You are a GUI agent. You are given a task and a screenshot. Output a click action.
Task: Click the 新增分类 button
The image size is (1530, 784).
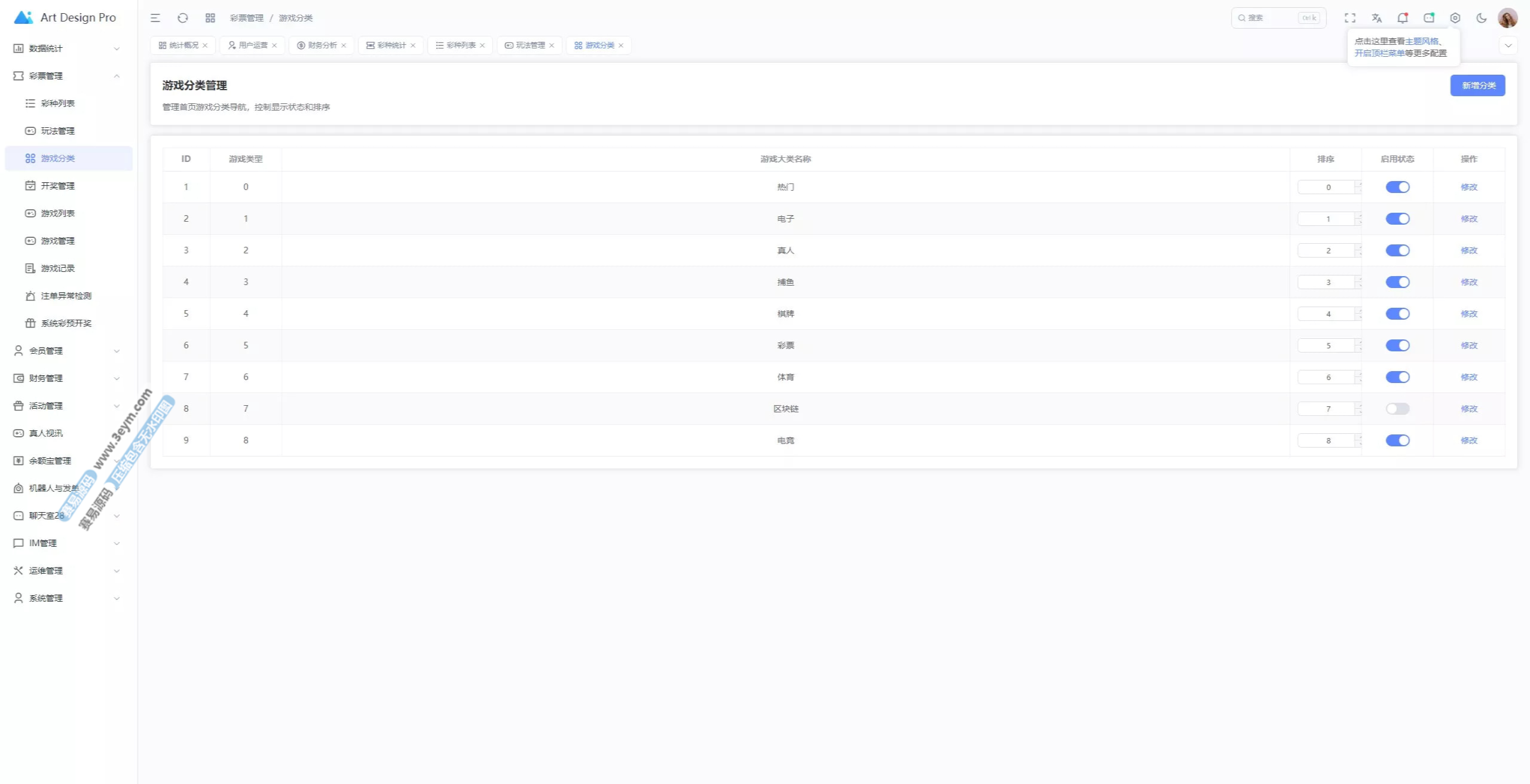coord(1477,85)
